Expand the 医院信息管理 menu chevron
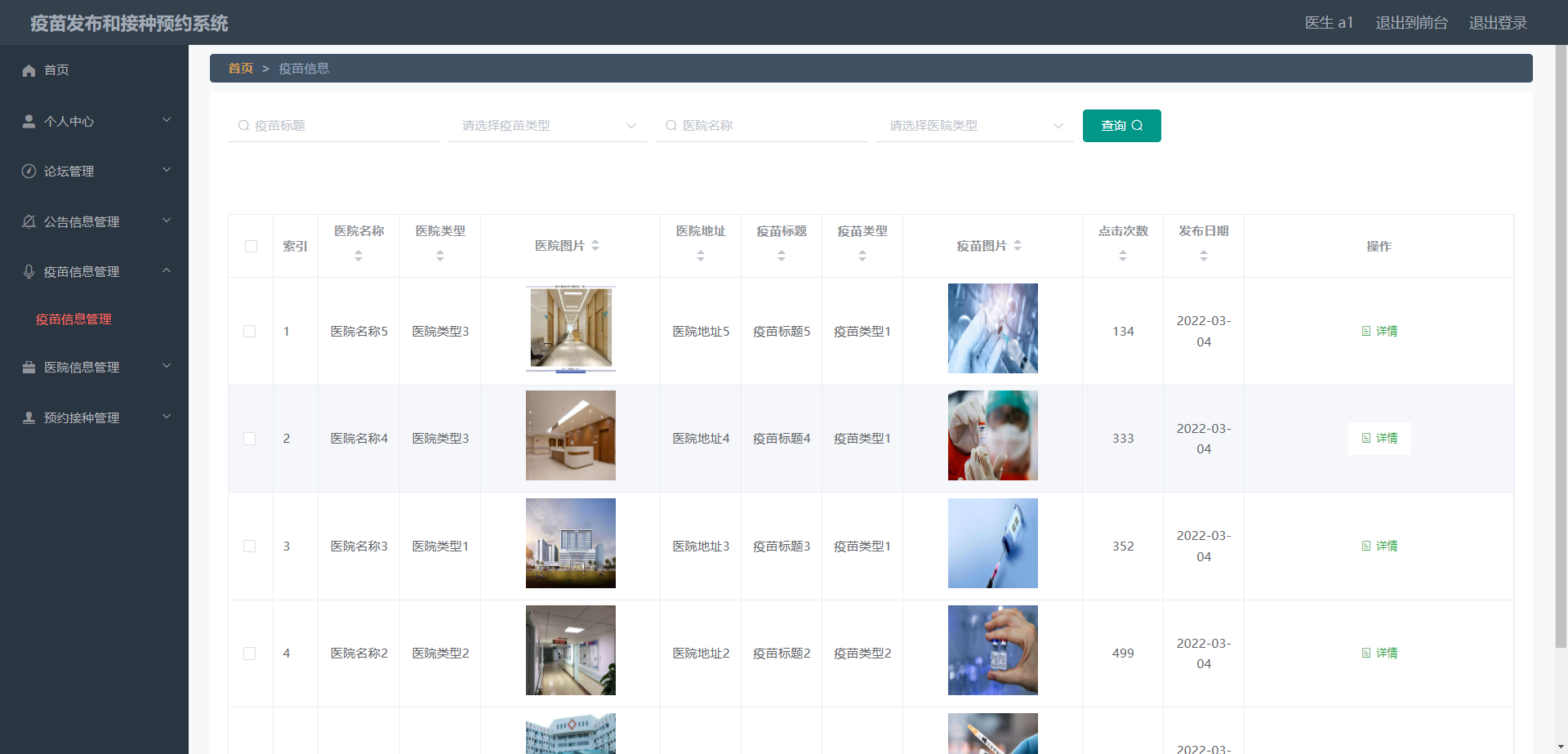1568x754 pixels. 167,366
